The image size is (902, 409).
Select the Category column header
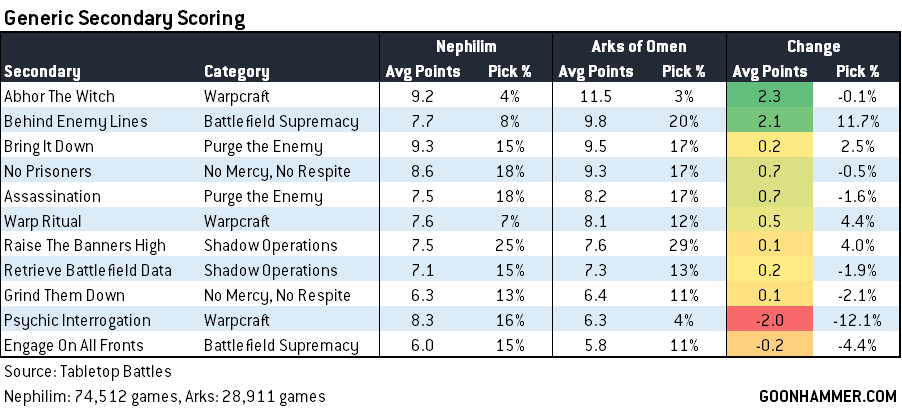pos(236,72)
